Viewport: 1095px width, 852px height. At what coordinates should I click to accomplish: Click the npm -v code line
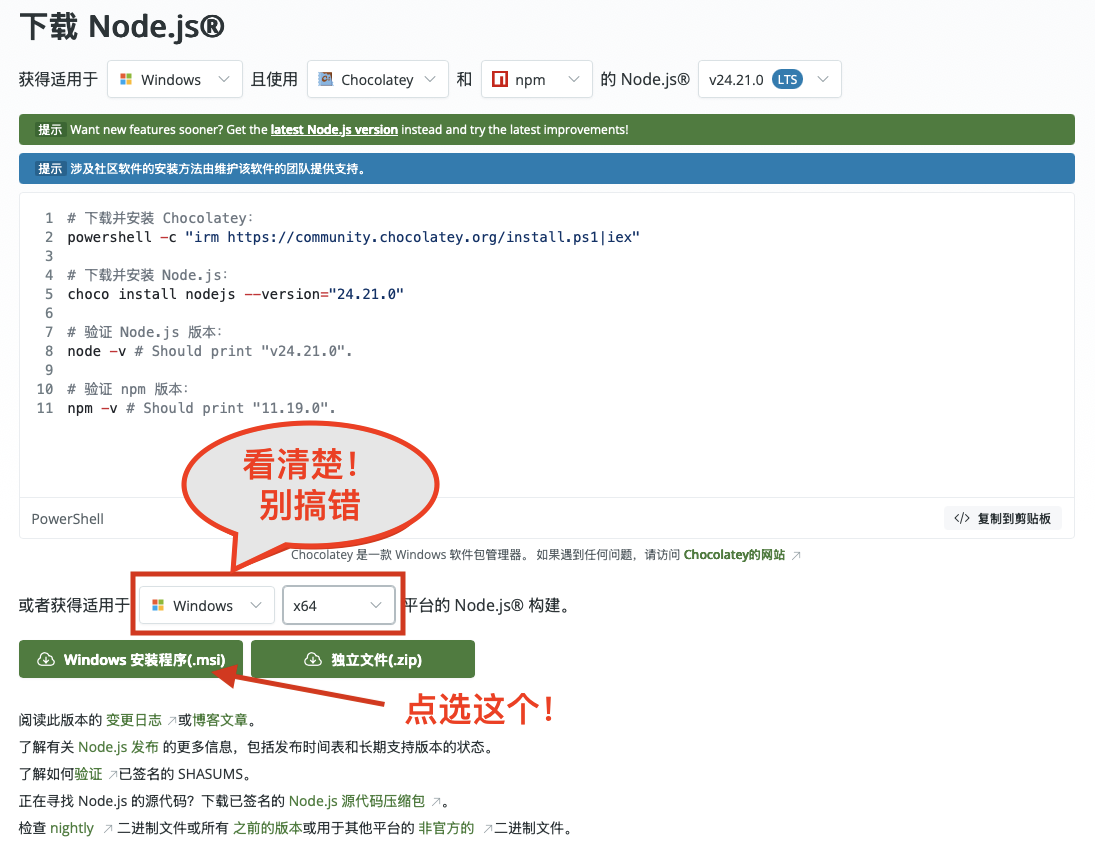[201, 408]
